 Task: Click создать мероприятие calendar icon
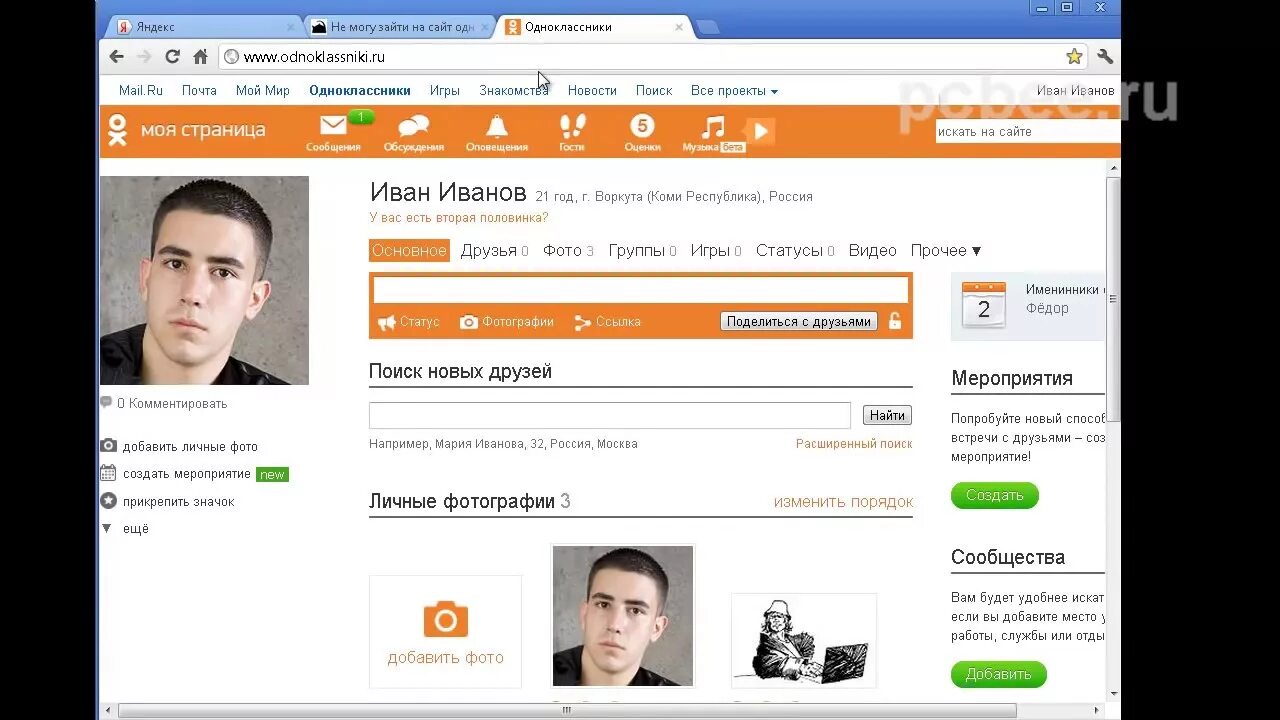click(109, 473)
